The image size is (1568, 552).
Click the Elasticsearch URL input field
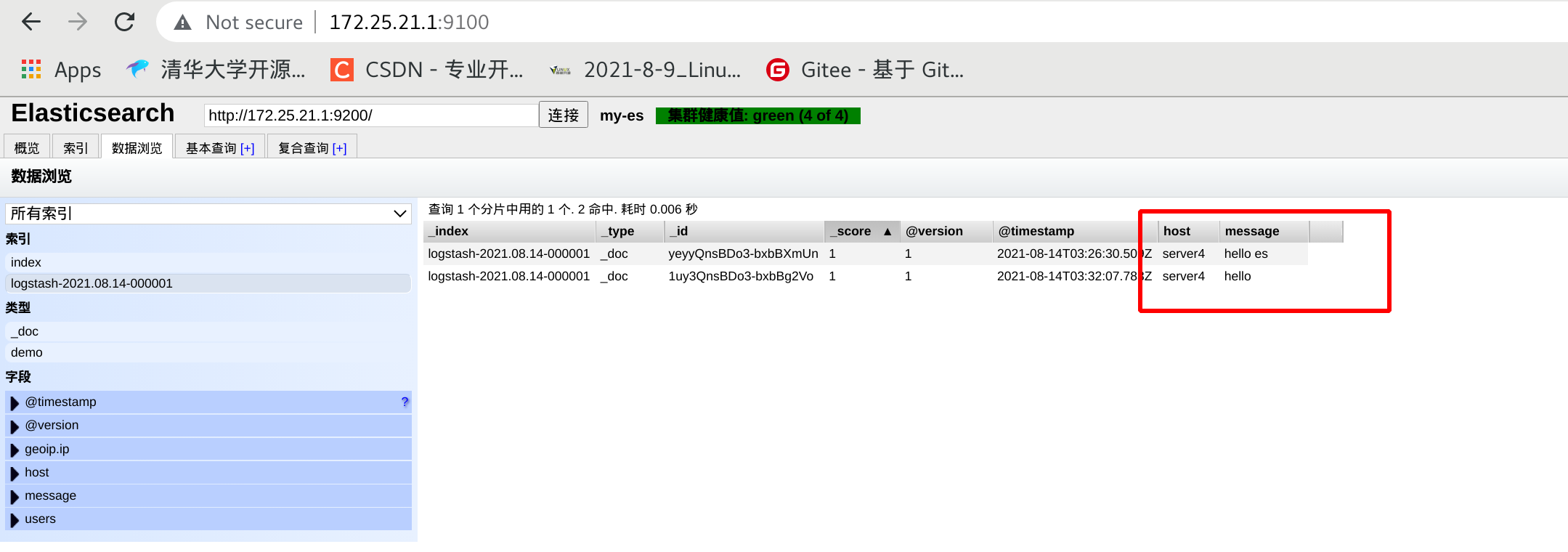click(371, 115)
